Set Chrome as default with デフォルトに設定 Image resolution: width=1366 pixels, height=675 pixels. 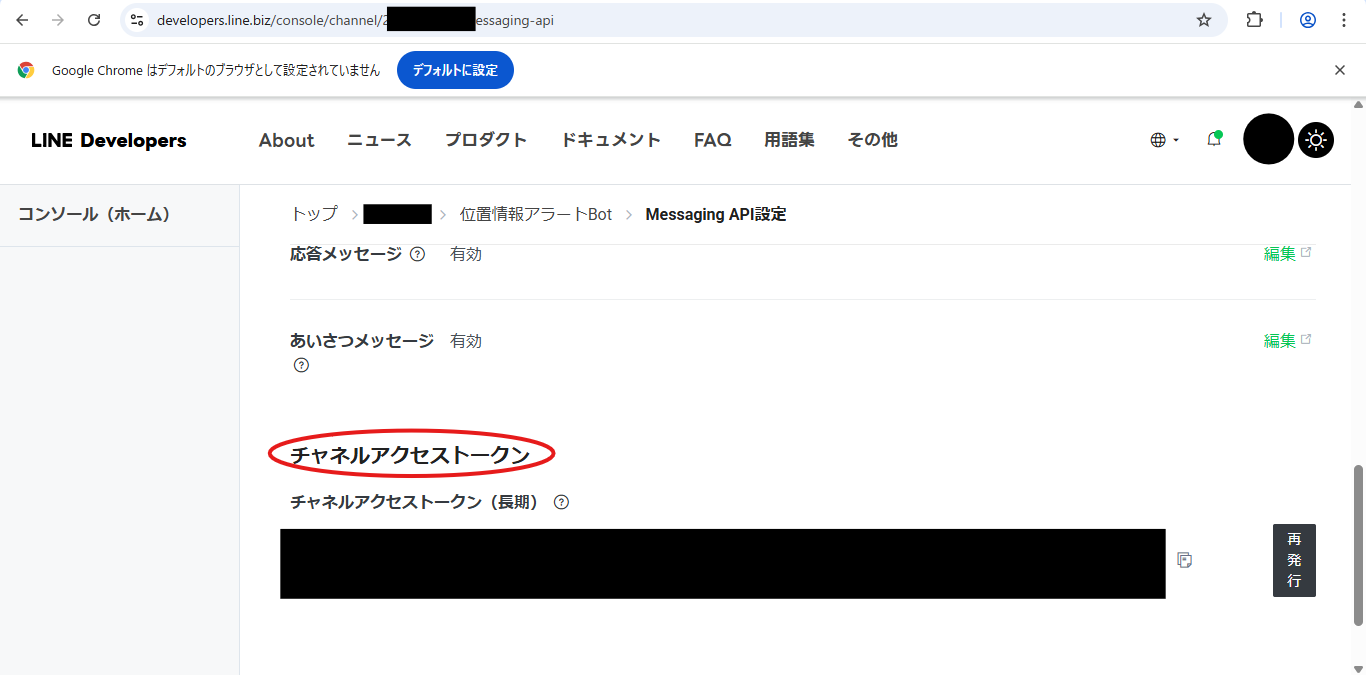(455, 70)
